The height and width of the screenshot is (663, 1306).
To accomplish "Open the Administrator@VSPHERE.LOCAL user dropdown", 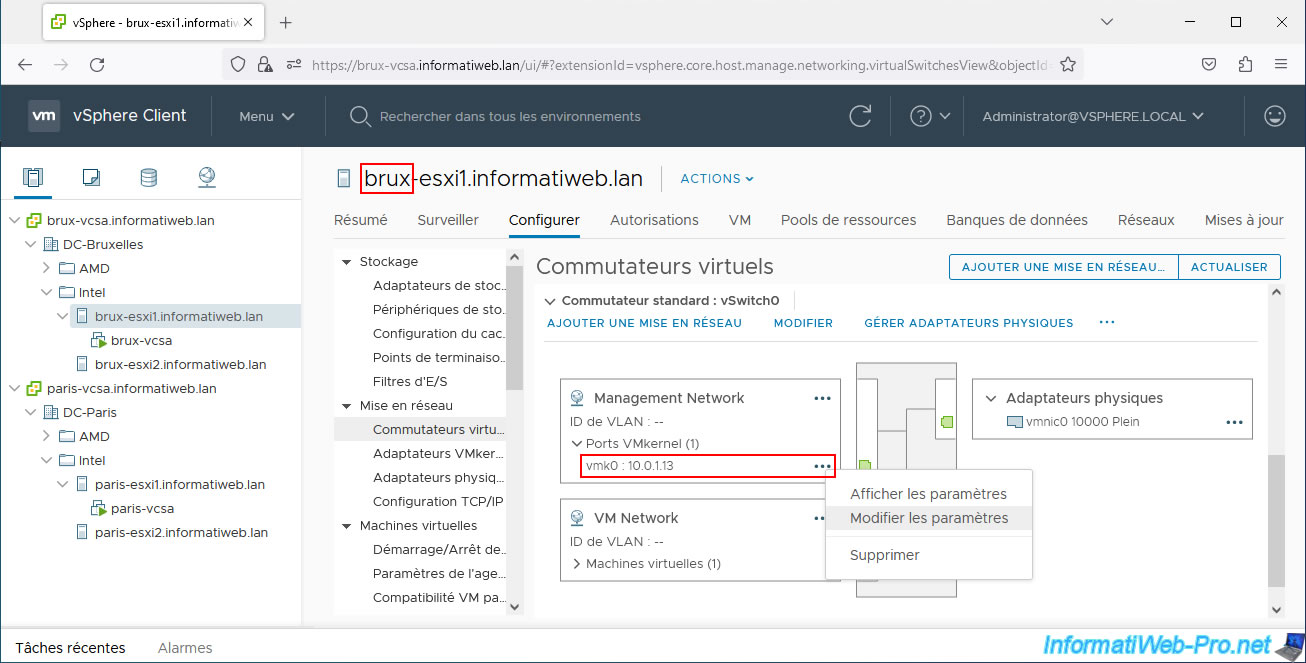I will [1092, 116].
